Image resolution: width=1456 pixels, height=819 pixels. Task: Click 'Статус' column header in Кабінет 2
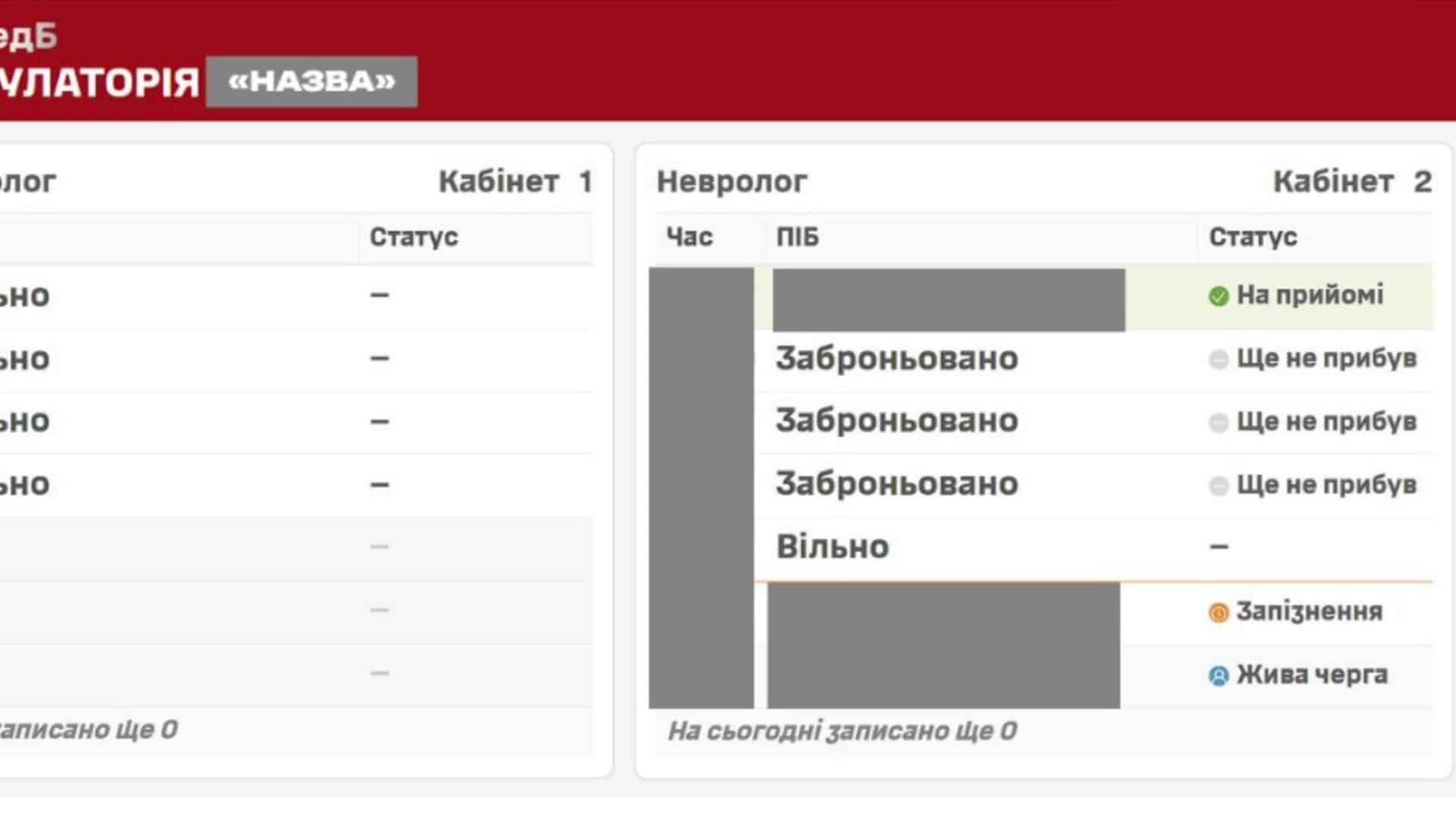[1252, 237]
